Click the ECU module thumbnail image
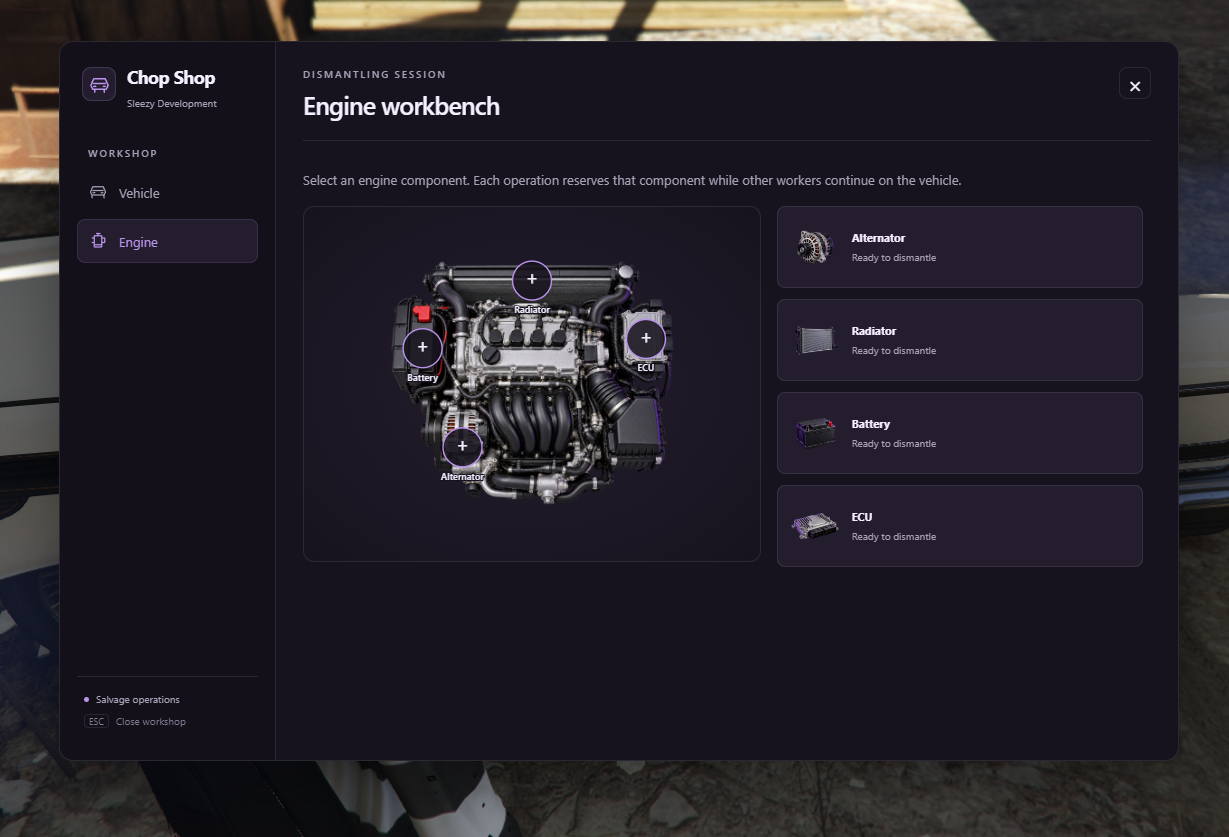 815,526
